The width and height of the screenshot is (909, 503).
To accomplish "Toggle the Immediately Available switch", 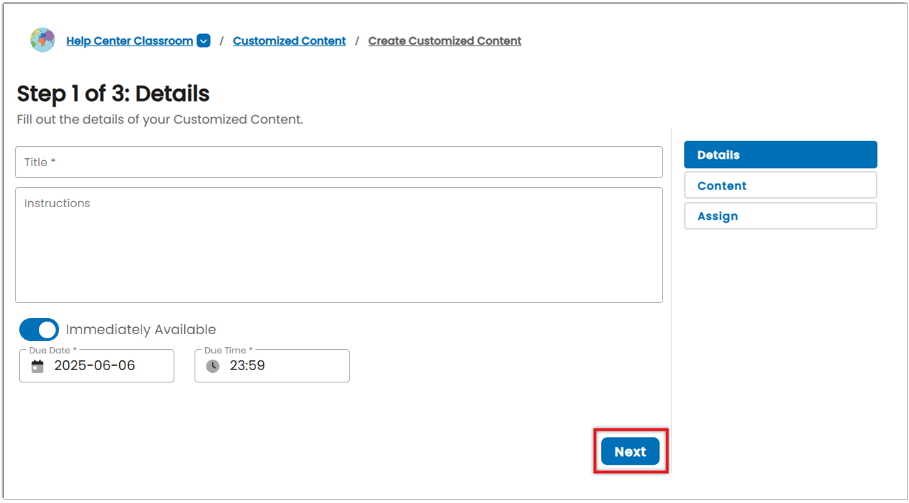I will 39,329.
